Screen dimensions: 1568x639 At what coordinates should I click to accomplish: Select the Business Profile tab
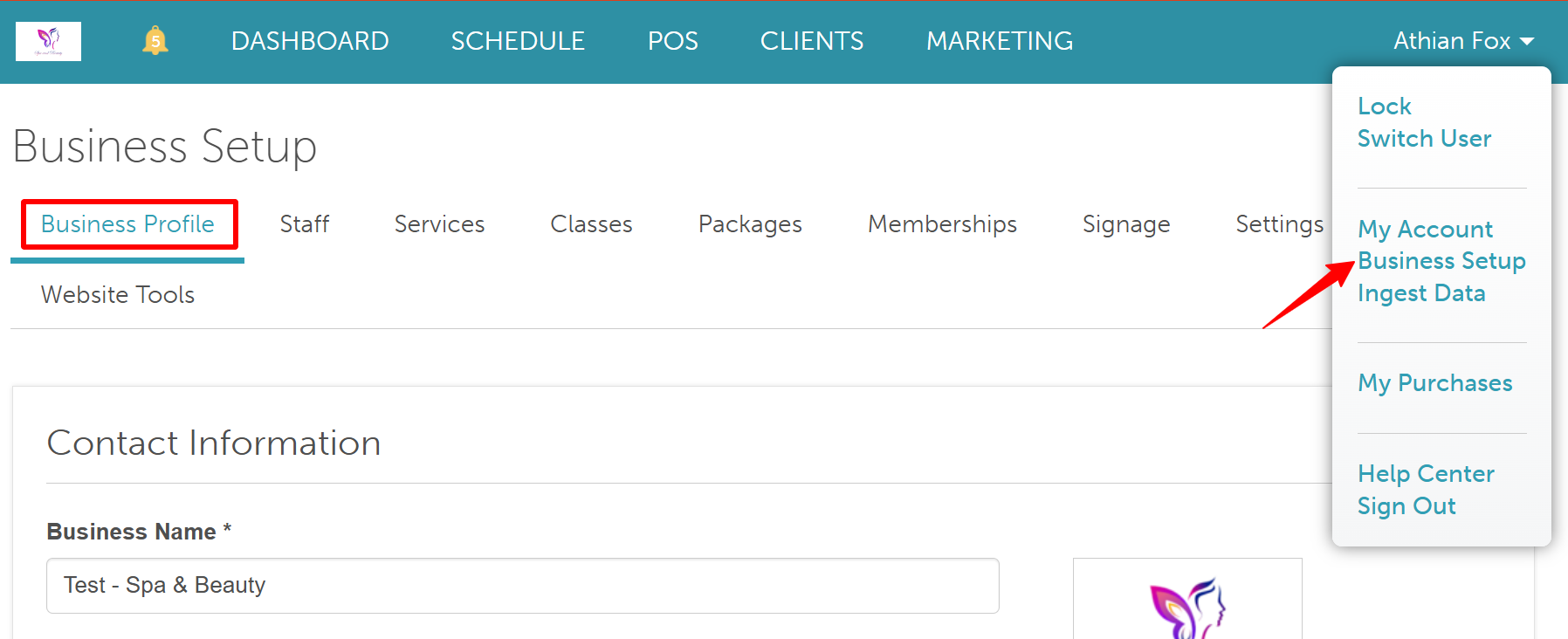tap(127, 224)
